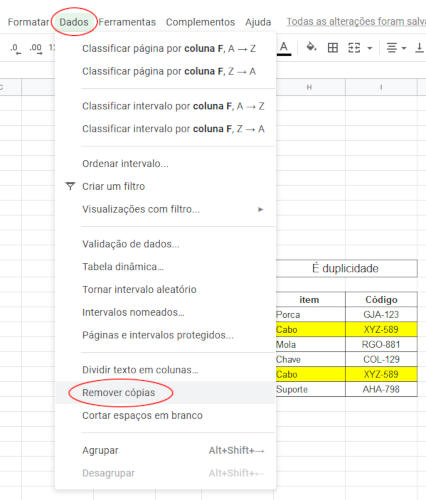Select Classificar página por coluna F, Z→A
The image size is (426, 500).
[x=166, y=71]
